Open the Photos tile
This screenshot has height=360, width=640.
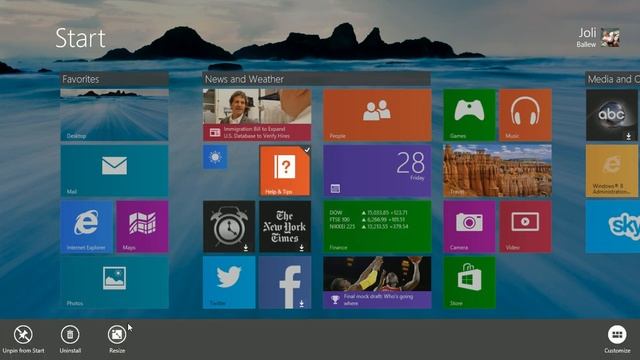pos(114,282)
